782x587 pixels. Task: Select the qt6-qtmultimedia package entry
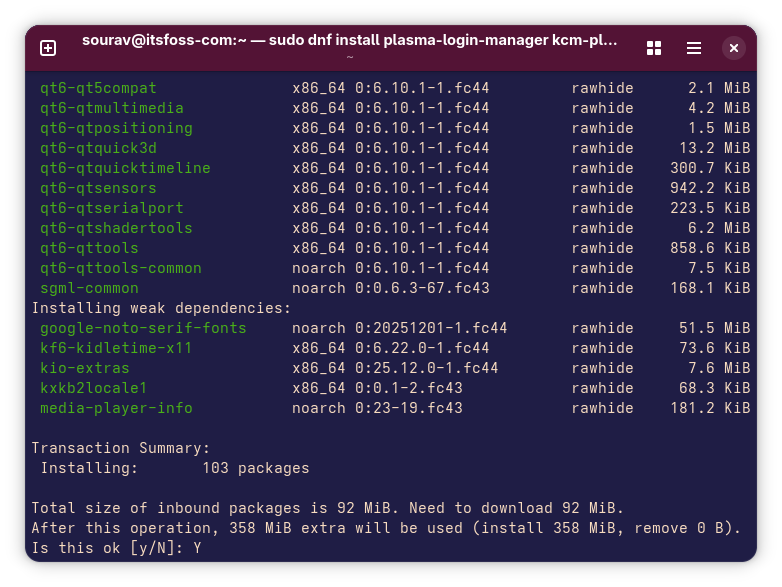click(x=111, y=108)
